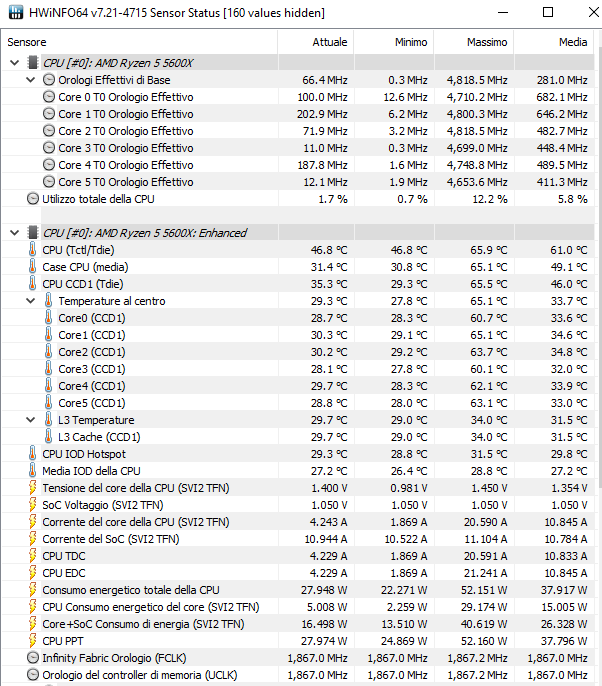Collapse the CPU [#0]: AMD Ryzen 5 5600X group
The image size is (602, 686).
14,63
